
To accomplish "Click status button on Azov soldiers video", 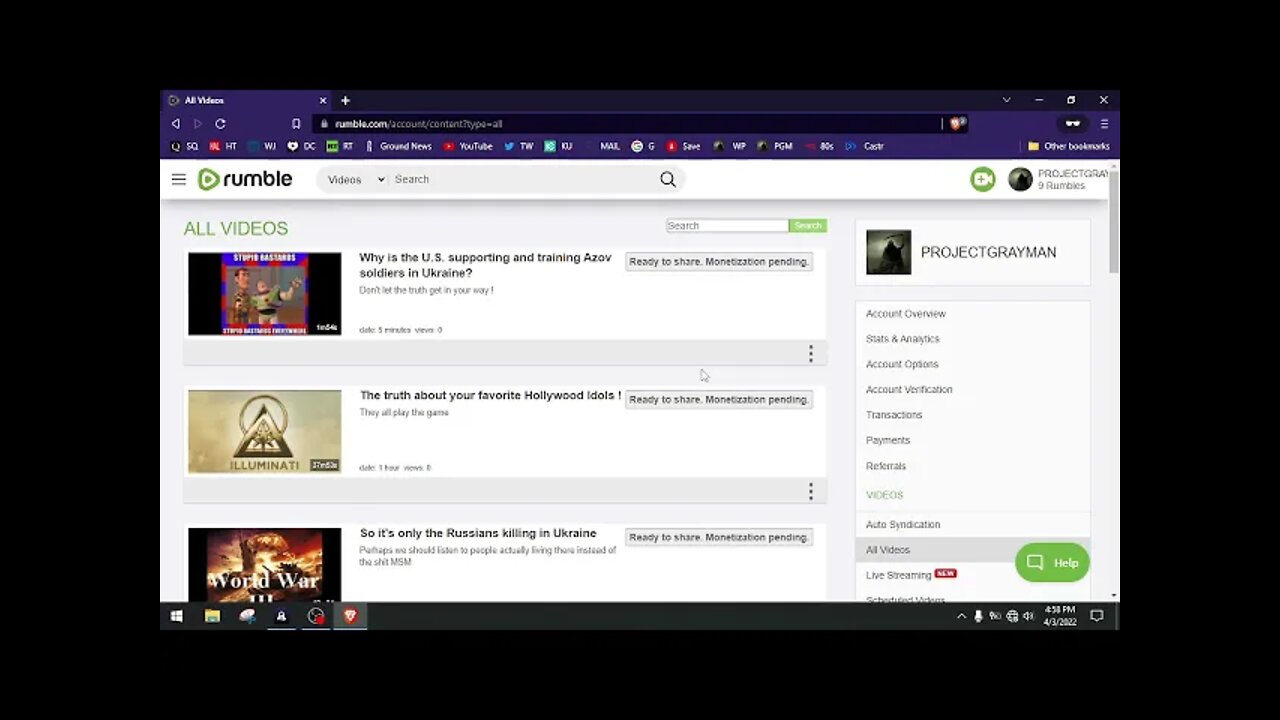I will coord(719,262).
